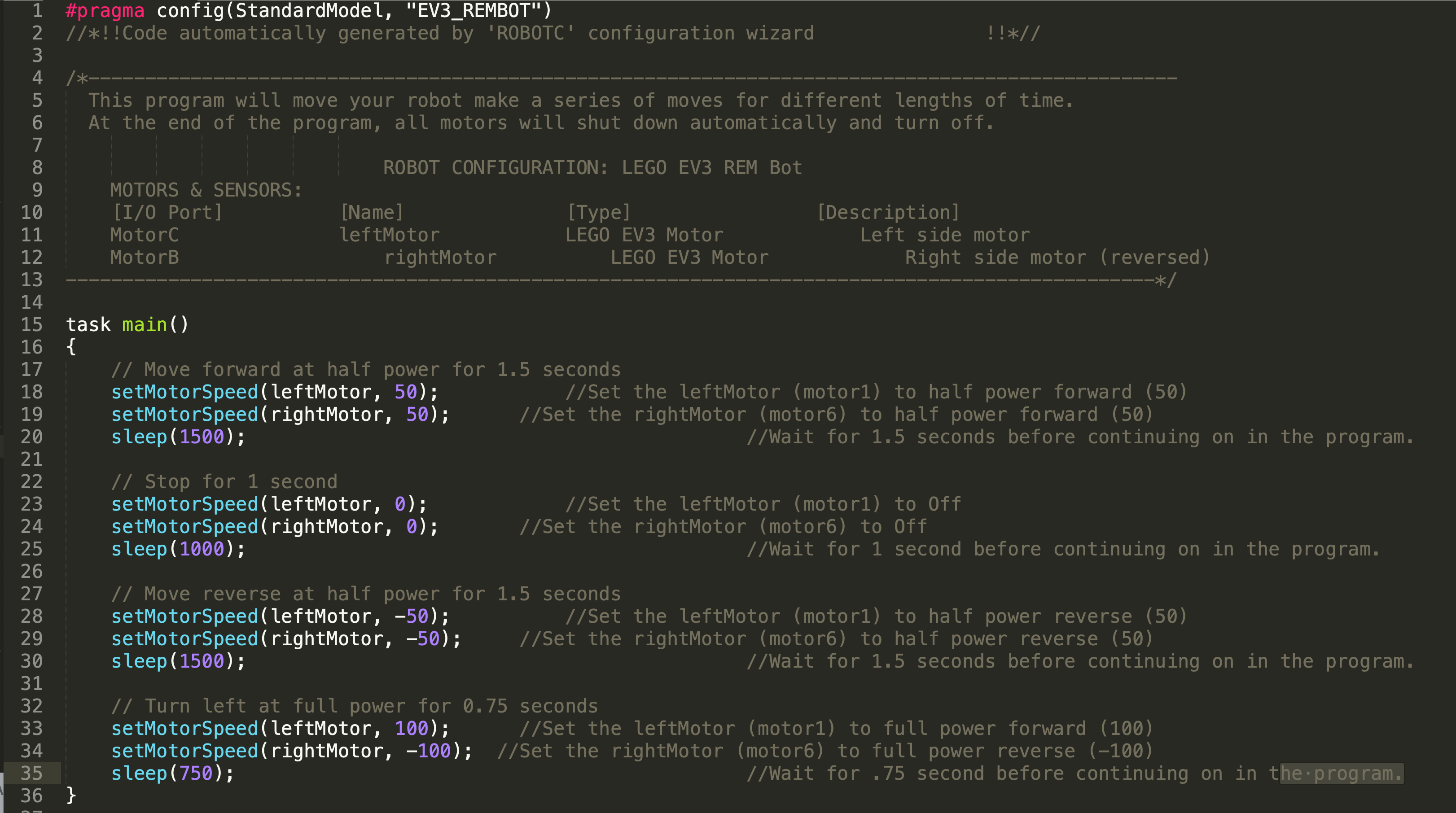
Task: Click the task keyword before main
Action: (x=88, y=324)
